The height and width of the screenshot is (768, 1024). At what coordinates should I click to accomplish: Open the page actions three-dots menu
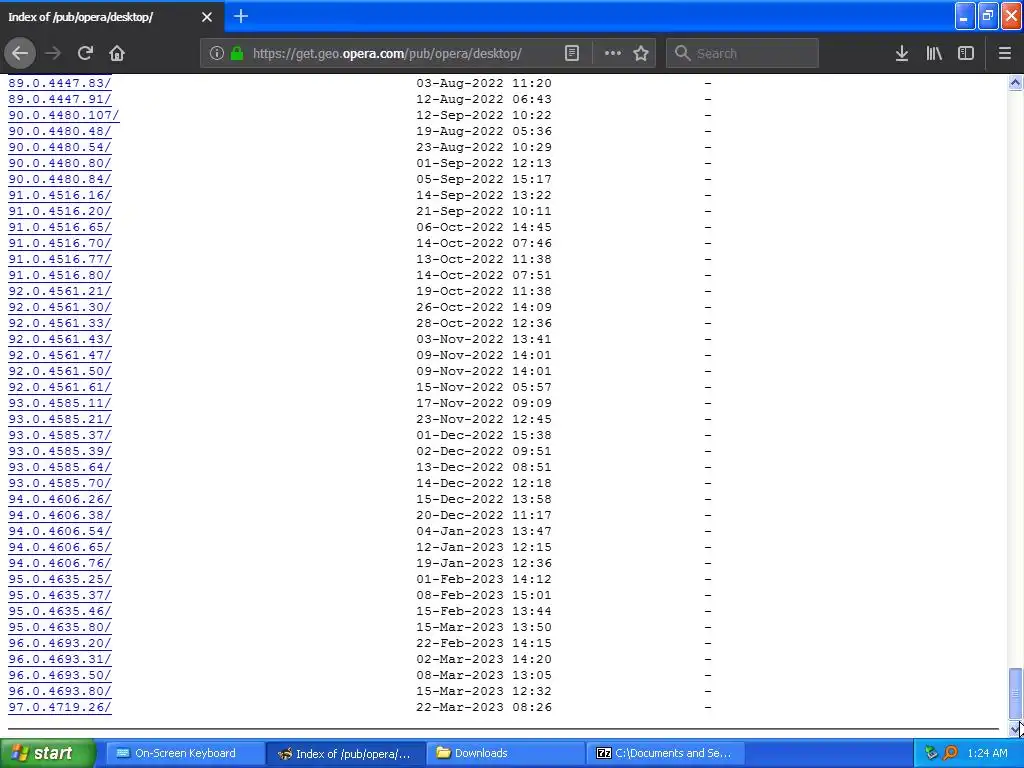[x=613, y=54]
